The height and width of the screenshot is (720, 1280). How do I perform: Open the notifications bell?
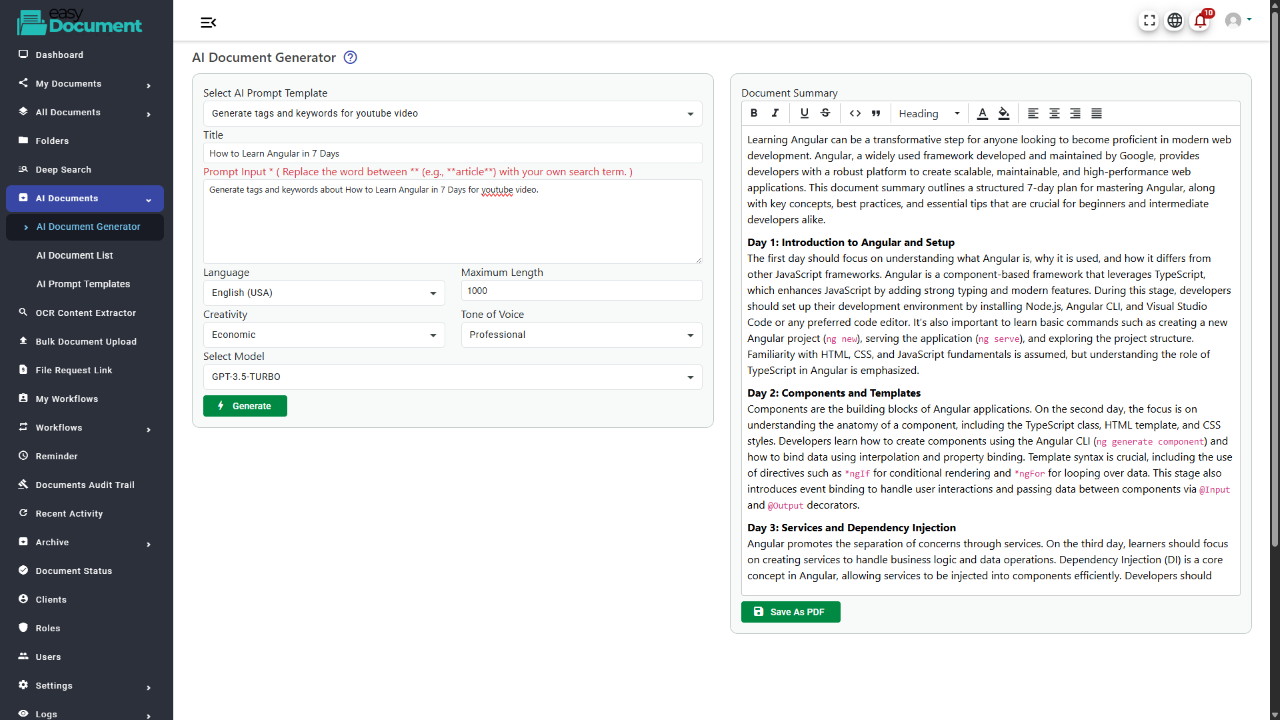(x=1200, y=21)
